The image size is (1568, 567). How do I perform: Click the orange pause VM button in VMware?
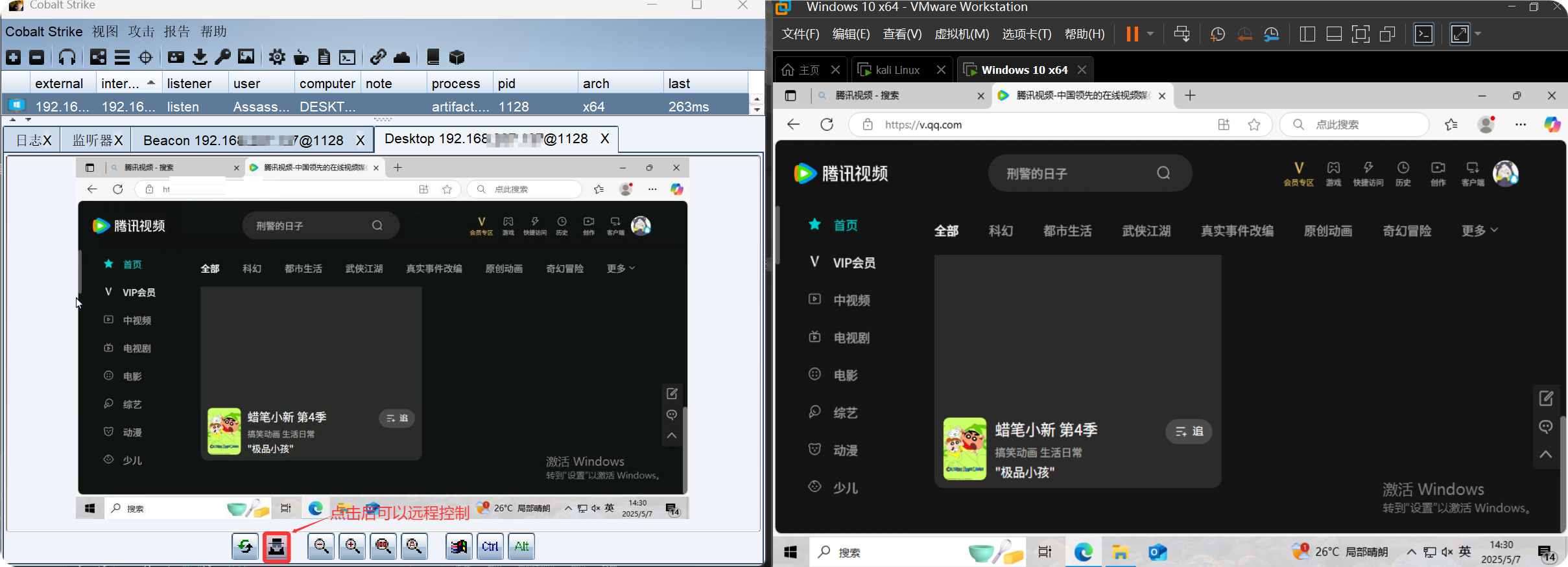point(1132,34)
